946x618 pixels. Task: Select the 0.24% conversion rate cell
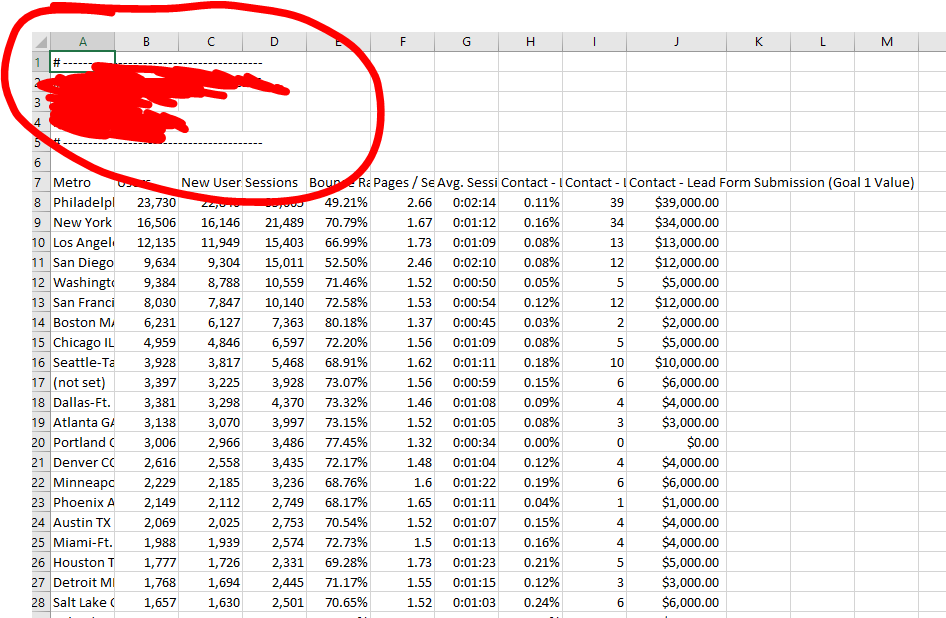(x=530, y=602)
